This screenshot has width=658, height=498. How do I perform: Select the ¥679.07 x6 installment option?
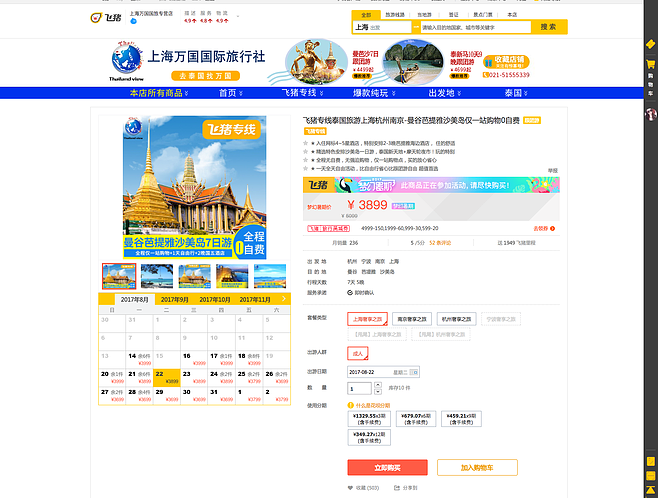pos(416,419)
